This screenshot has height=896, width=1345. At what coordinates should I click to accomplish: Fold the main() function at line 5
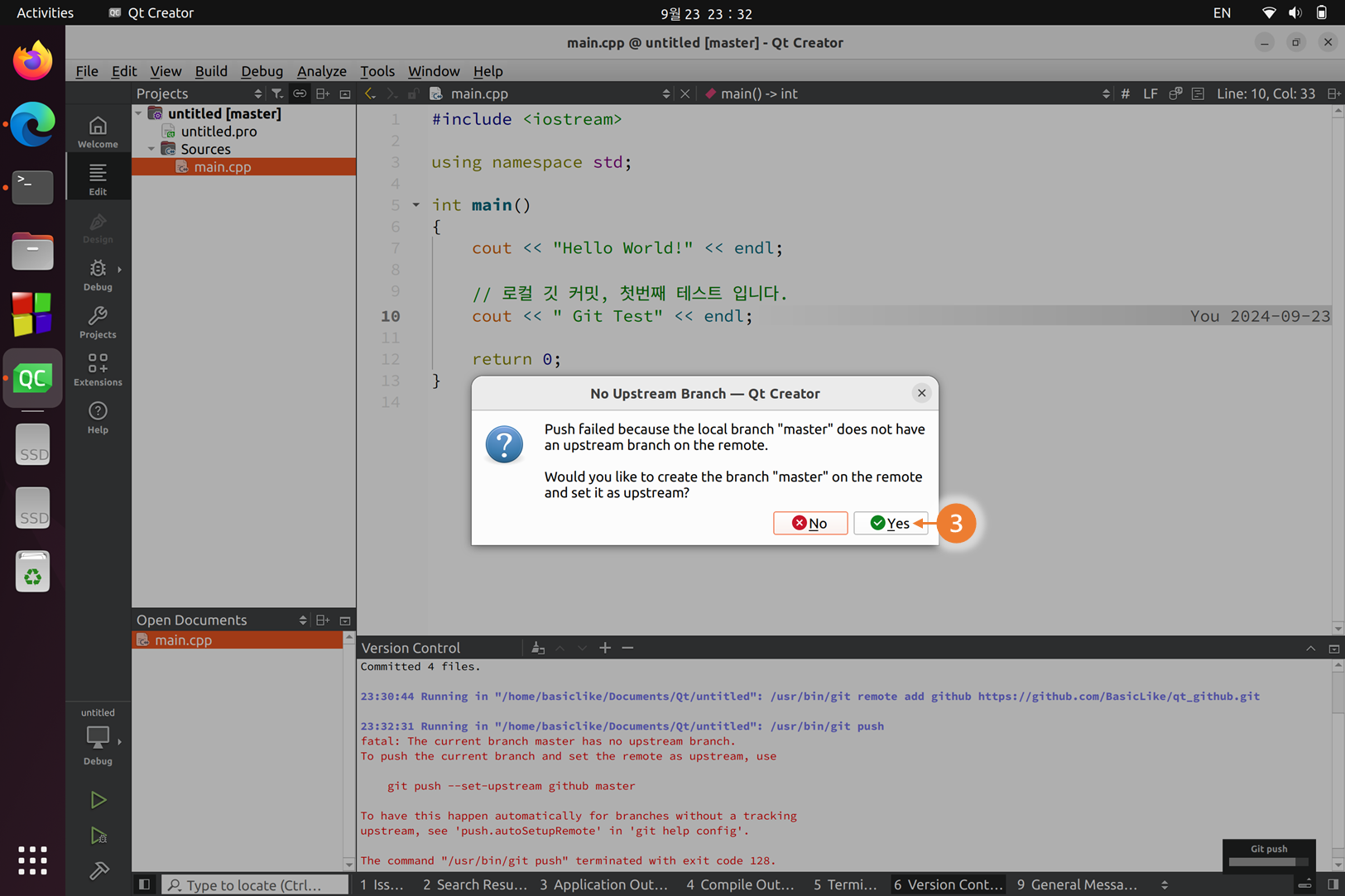click(x=416, y=204)
